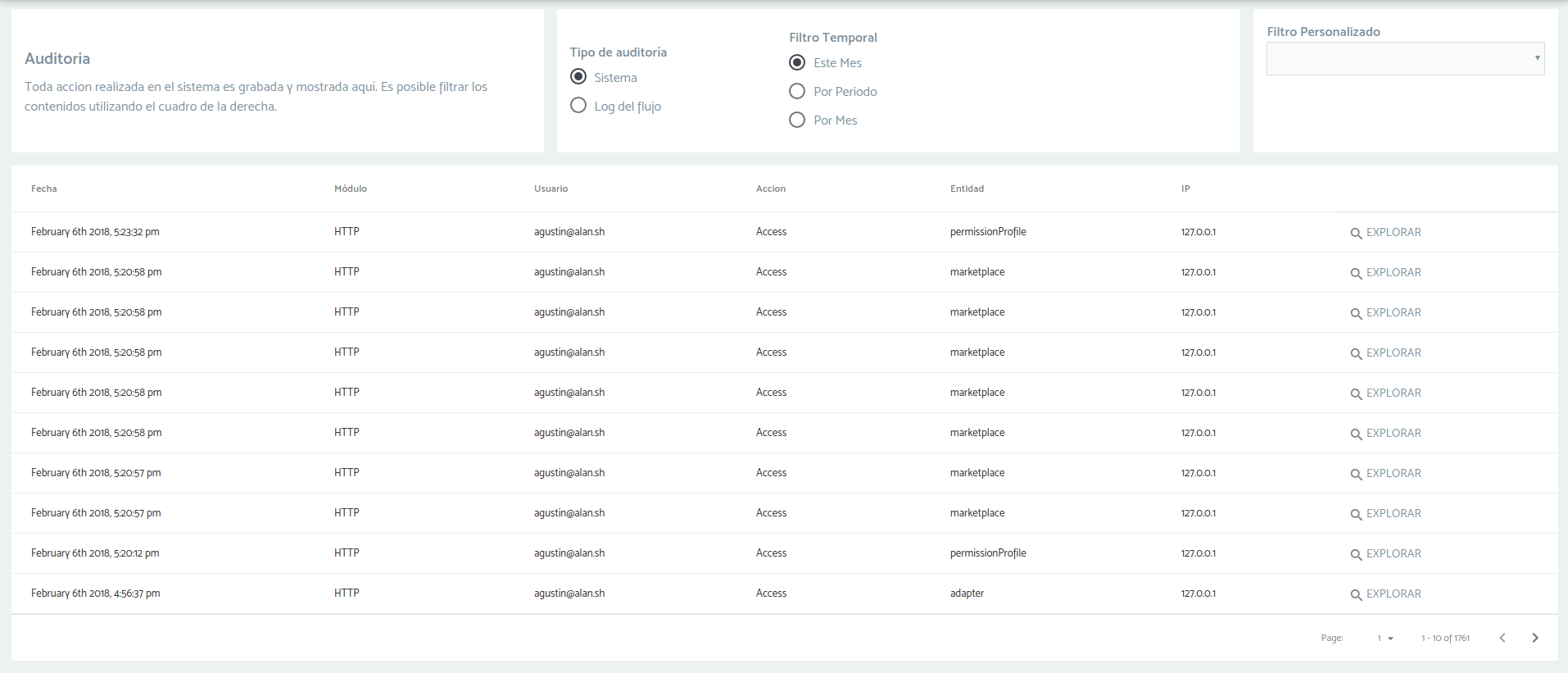This screenshot has width=1568, height=673.
Task: Select the Sistema audit type radio button
Action: coord(578,76)
